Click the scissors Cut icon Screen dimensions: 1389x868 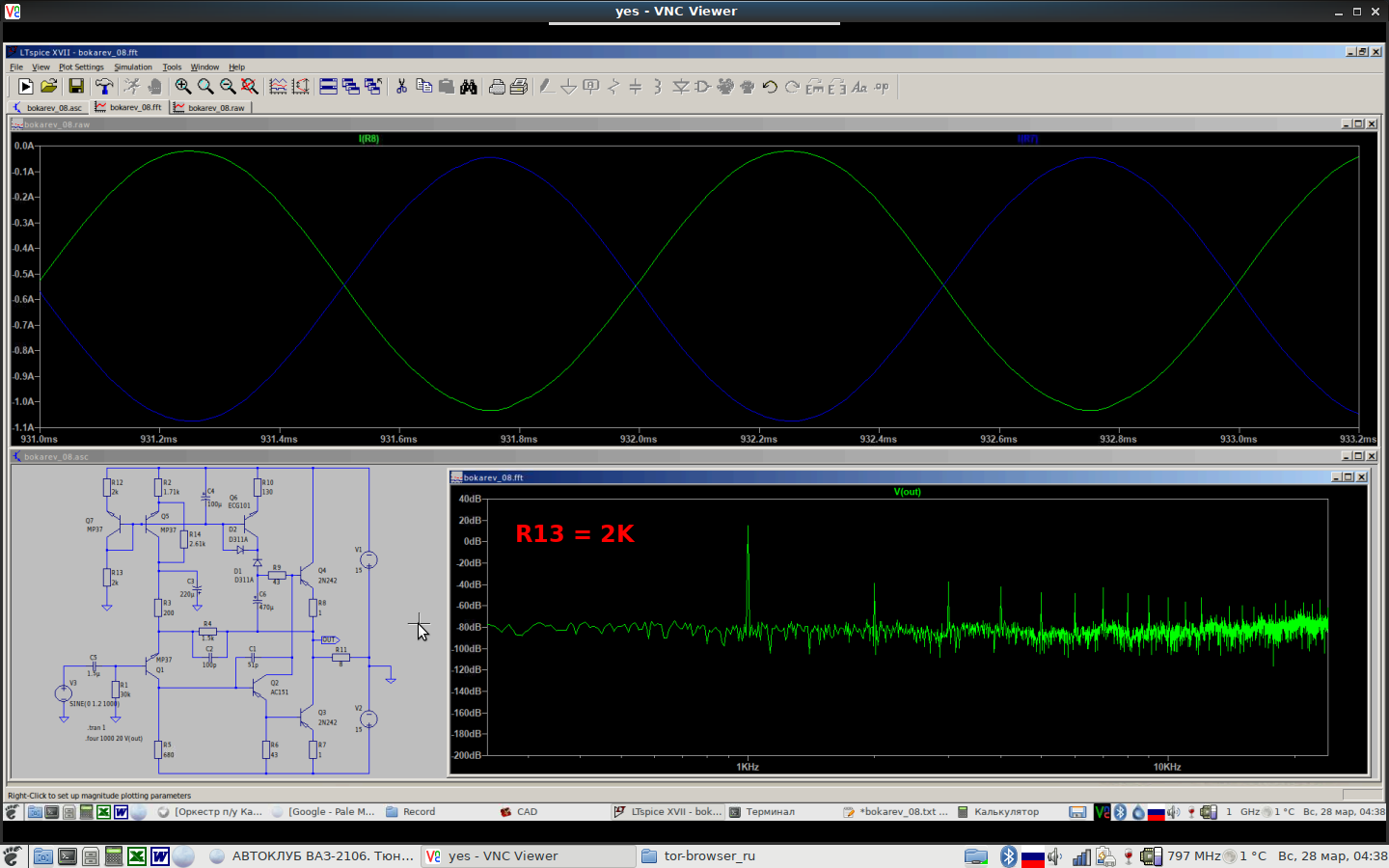pyautogui.click(x=401, y=87)
